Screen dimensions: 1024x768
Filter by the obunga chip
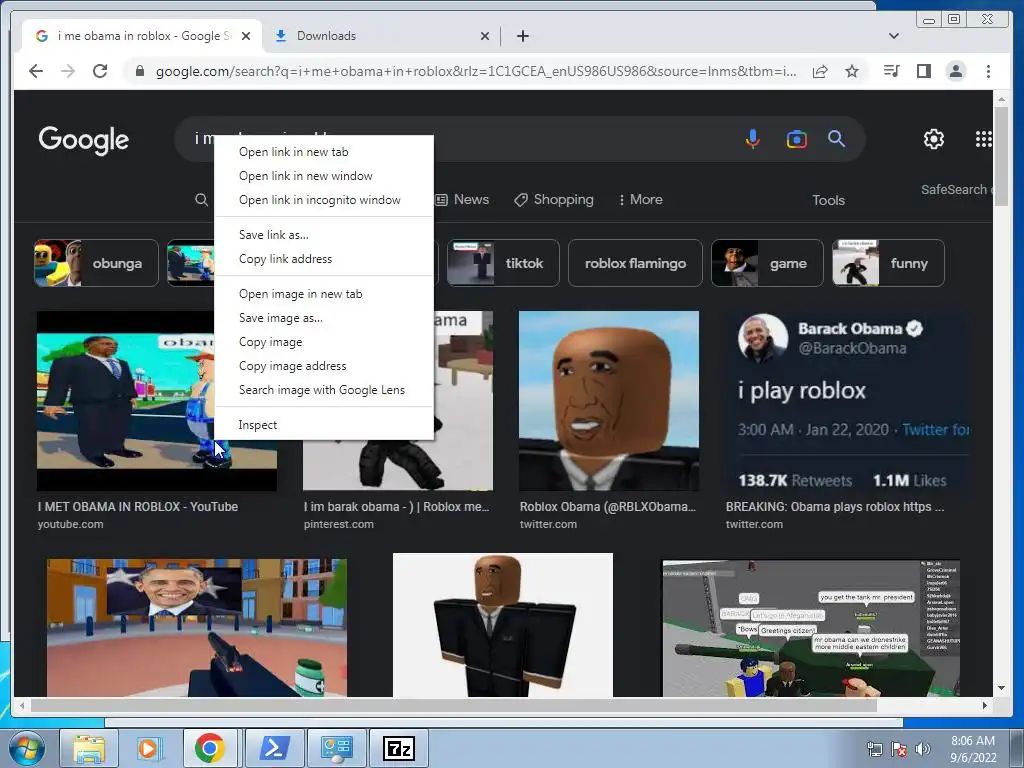coord(96,263)
